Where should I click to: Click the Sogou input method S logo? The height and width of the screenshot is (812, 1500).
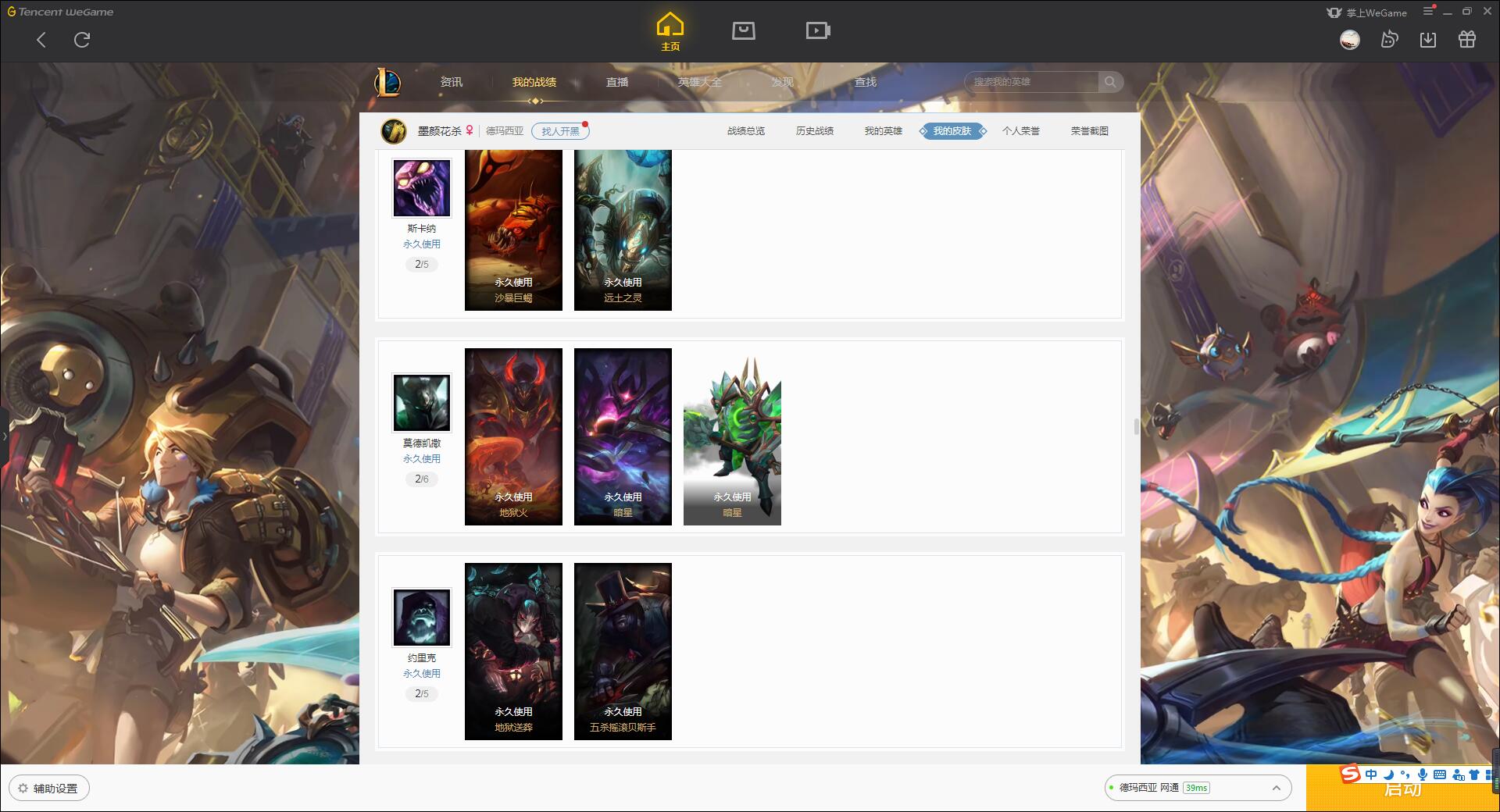(1350, 774)
